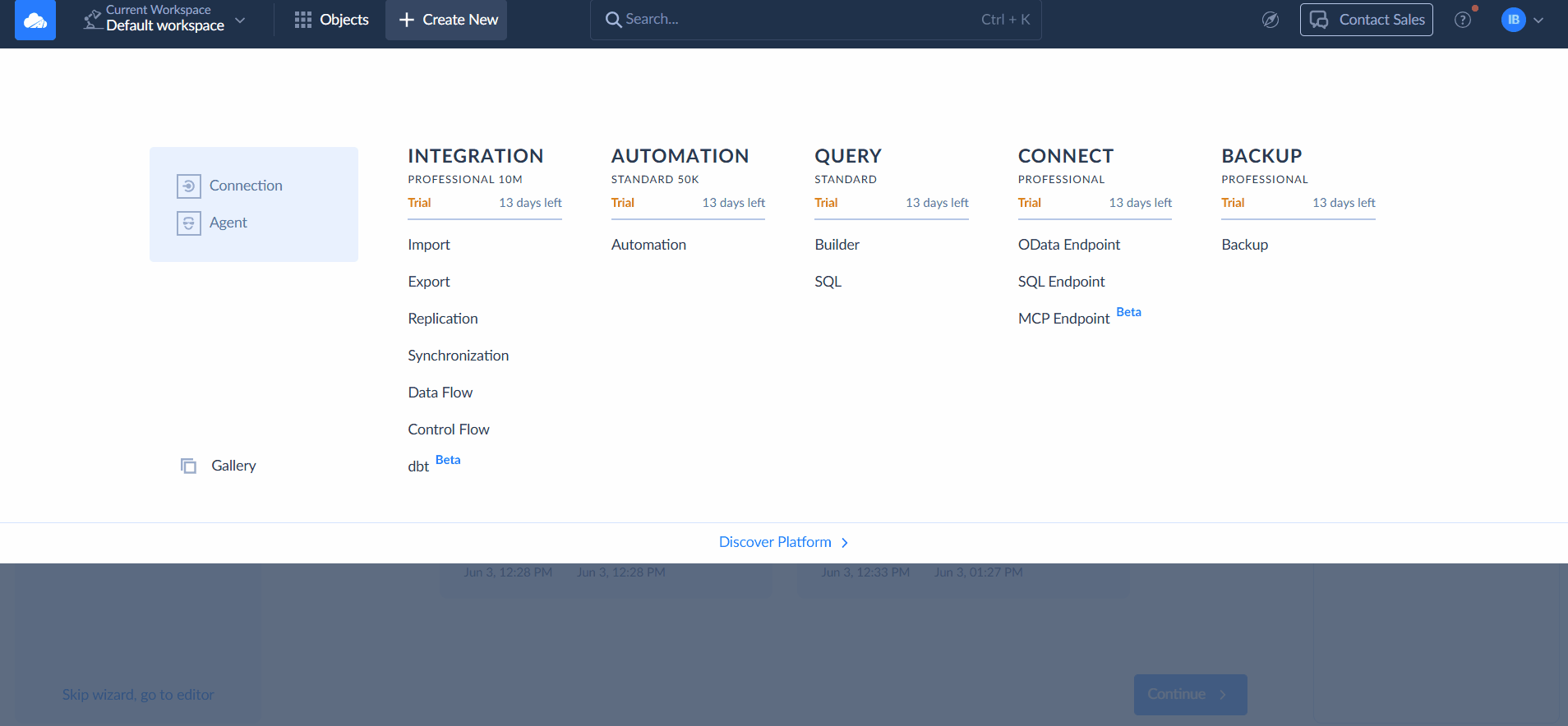Viewport: 1568px width, 726px height.
Task: Open the Current Workspace dropdown
Action: pyautogui.click(x=164, y=20)
